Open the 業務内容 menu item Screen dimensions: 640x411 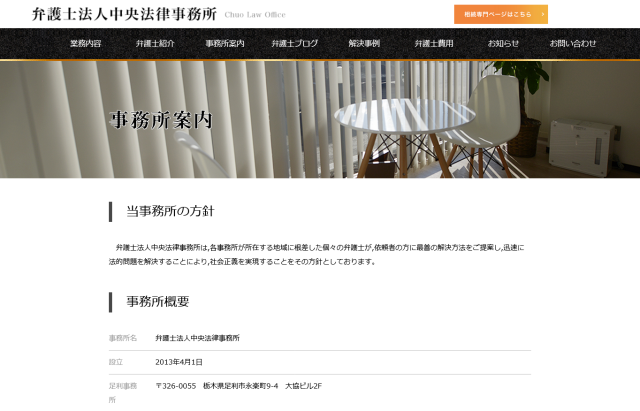pos(86,43)
